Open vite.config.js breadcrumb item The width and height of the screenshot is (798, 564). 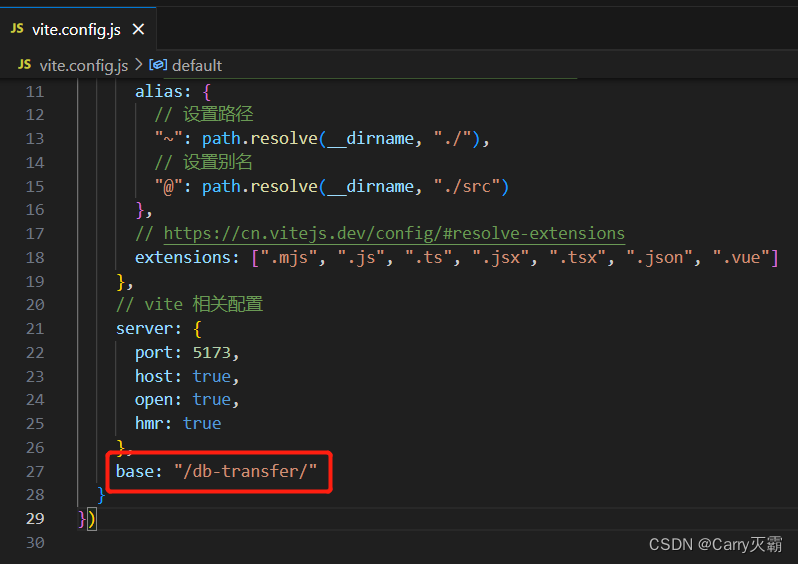pos(84,66)
